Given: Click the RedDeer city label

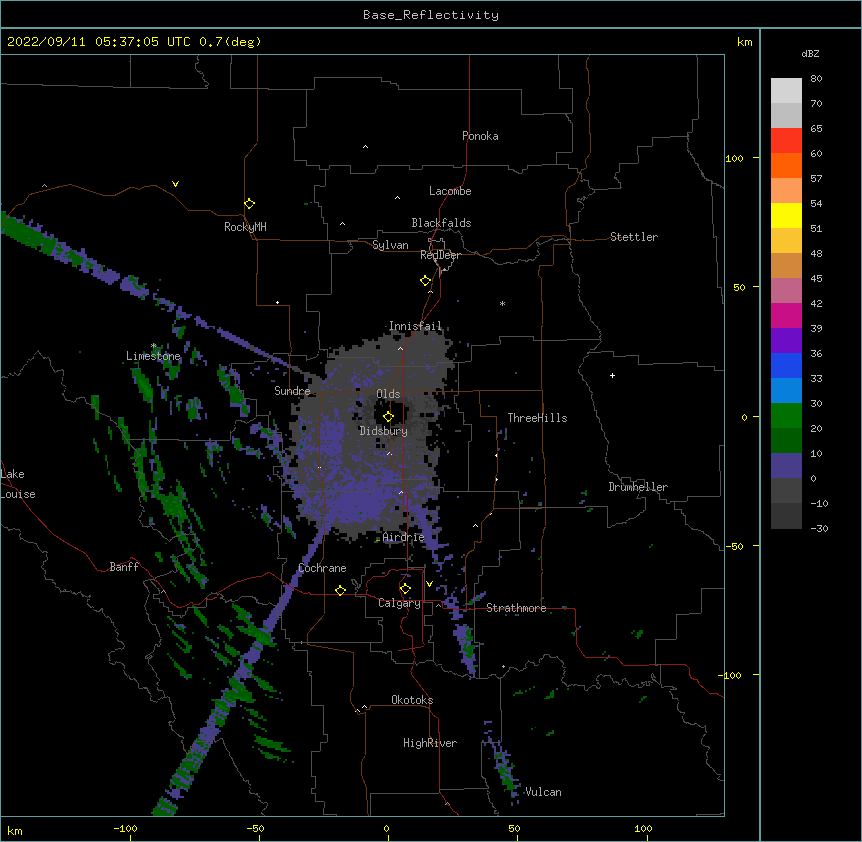Looking at the screenshot, I should 440,255.
